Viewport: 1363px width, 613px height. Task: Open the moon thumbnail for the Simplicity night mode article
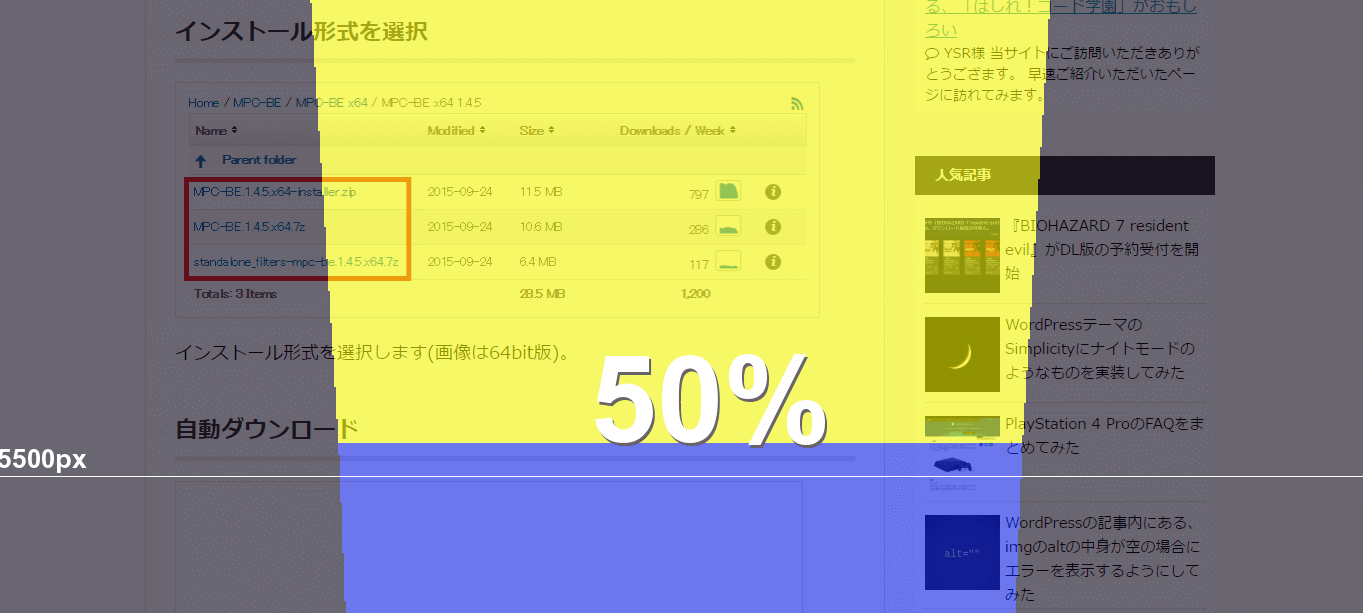962,354
